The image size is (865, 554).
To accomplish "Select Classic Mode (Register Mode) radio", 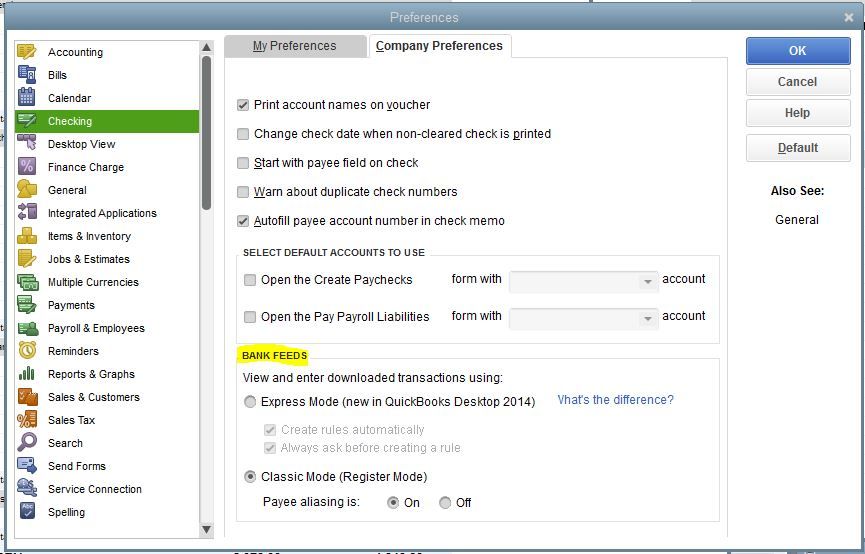I will (250, 477).
